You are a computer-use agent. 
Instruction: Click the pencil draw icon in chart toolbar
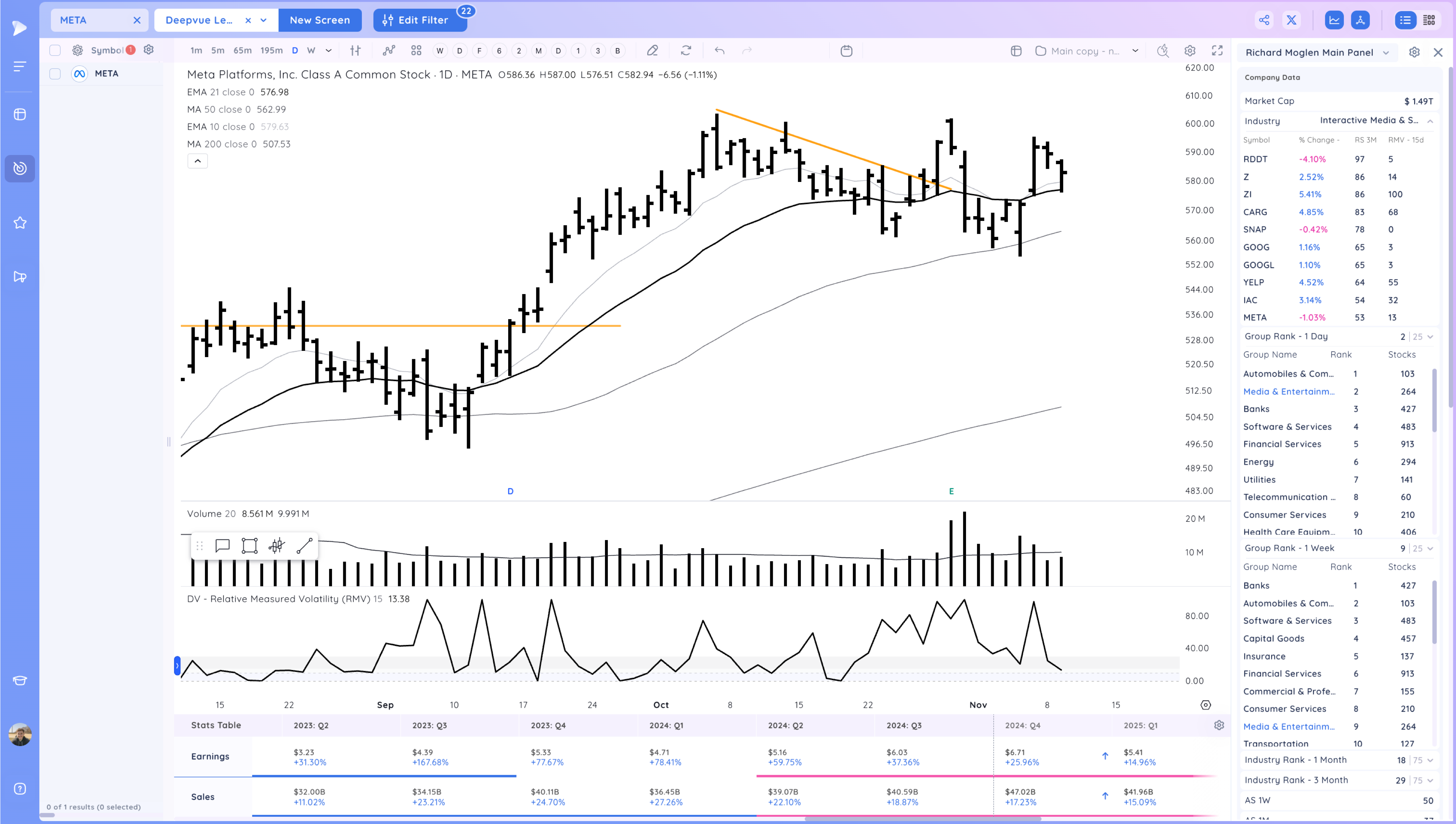pos(652,51)
